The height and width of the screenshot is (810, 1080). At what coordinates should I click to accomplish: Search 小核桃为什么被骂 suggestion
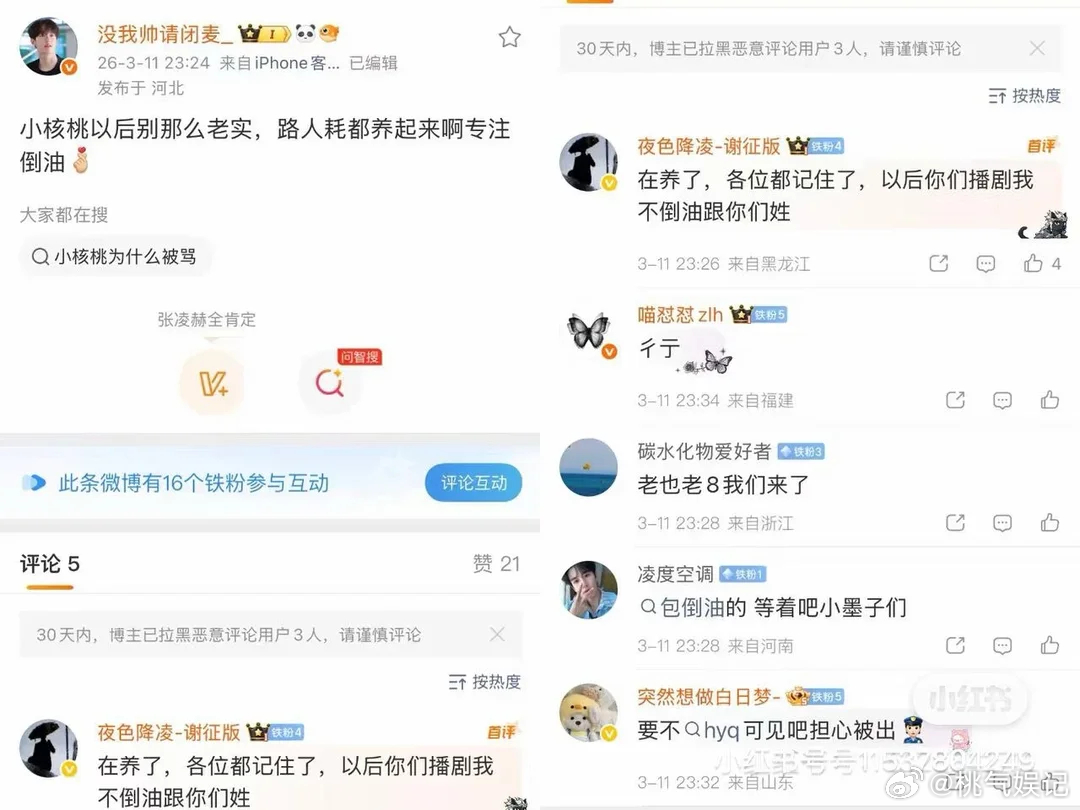114,257
